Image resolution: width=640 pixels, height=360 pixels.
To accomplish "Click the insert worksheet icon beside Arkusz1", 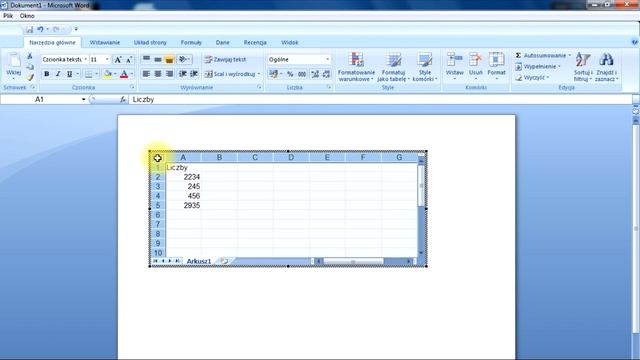I will pos(224,261).
